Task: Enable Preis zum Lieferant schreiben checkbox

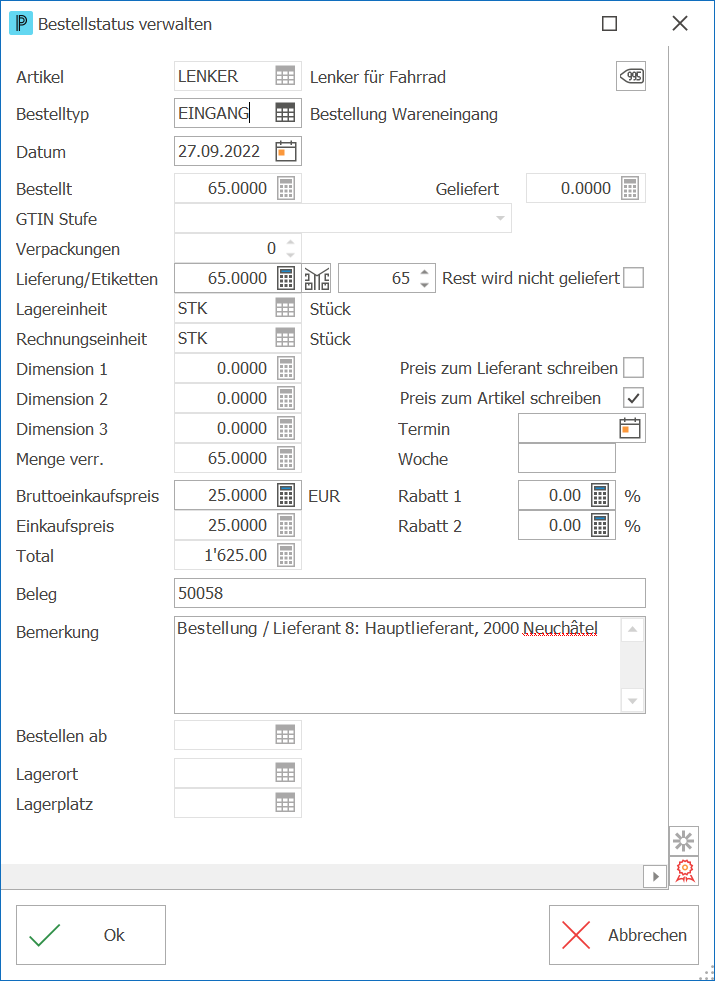Action: tap(634, 368)
